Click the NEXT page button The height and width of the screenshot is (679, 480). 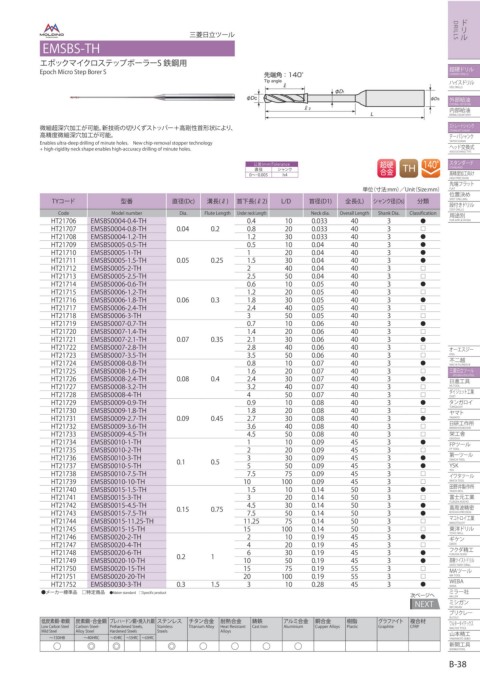(425, 604)
